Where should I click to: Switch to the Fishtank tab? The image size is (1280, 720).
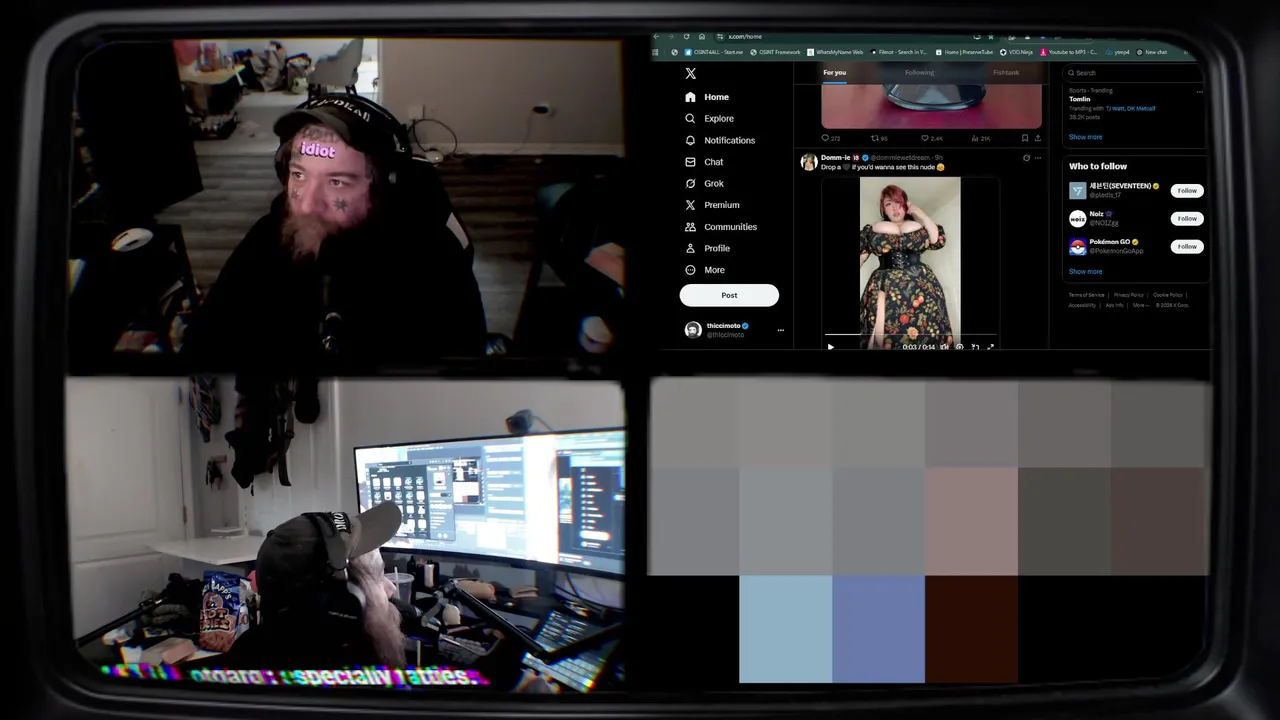(1006, 72)
